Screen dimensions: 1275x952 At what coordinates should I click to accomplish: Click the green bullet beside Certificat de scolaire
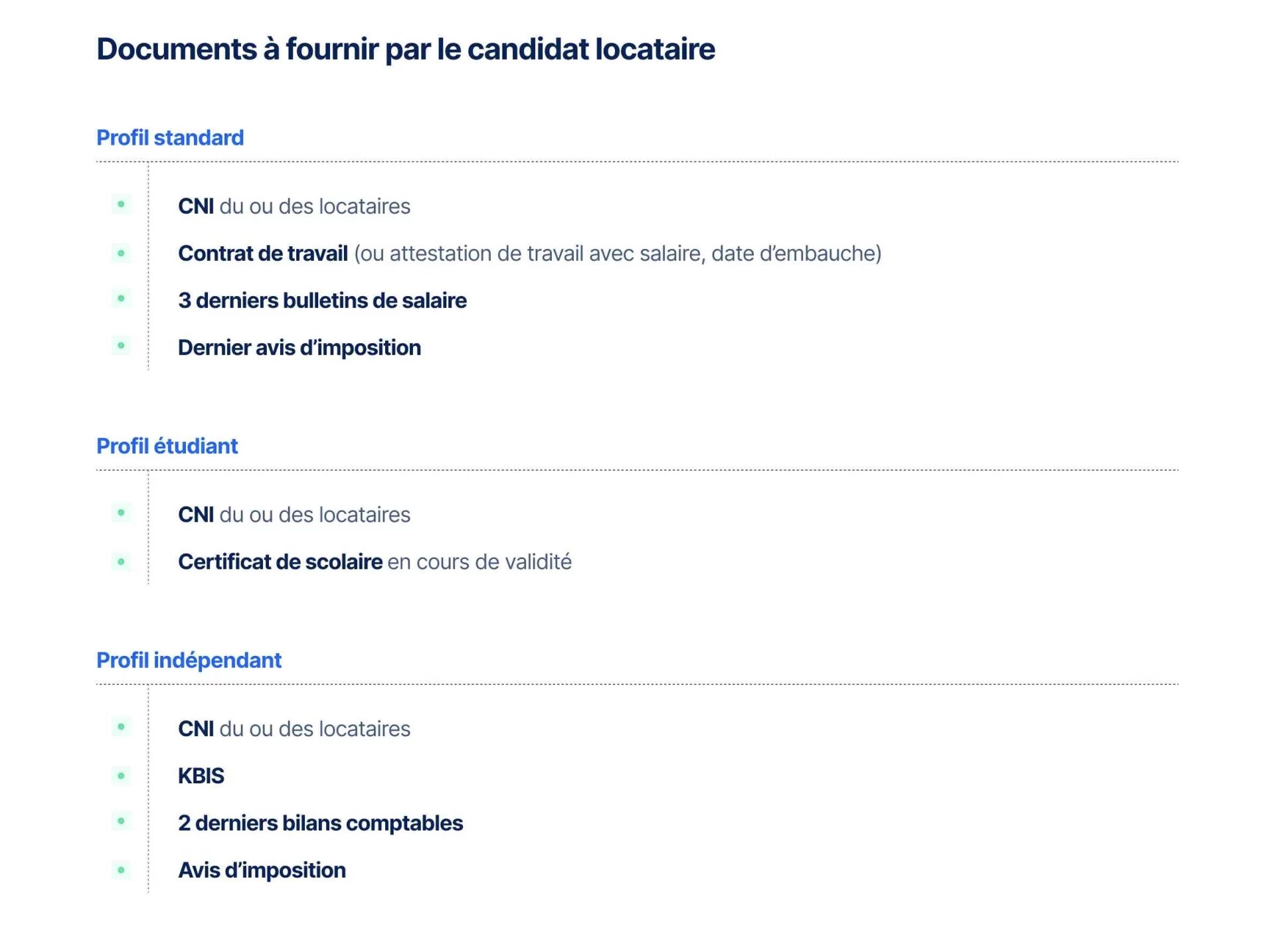tap(121, 562)
